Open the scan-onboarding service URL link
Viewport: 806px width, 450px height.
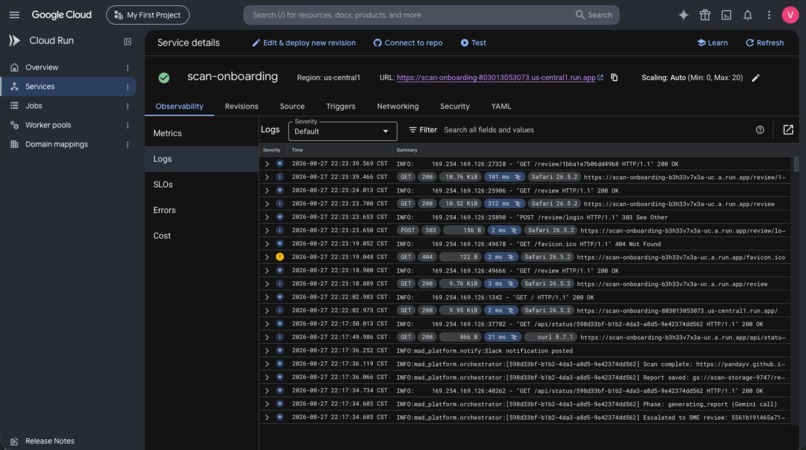[x=496, y=78]
